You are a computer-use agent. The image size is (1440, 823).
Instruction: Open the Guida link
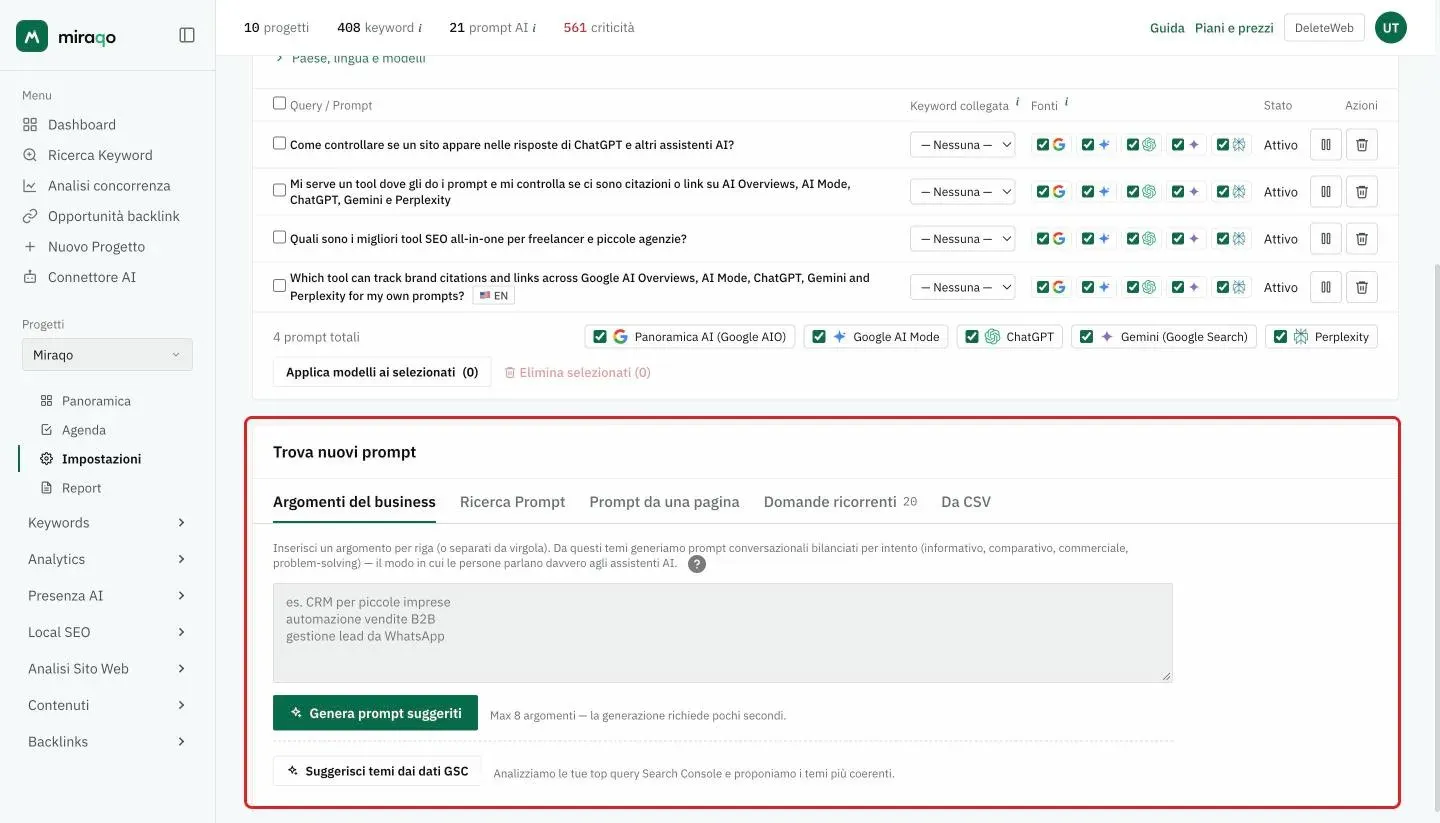click(x=1167, y=28)
